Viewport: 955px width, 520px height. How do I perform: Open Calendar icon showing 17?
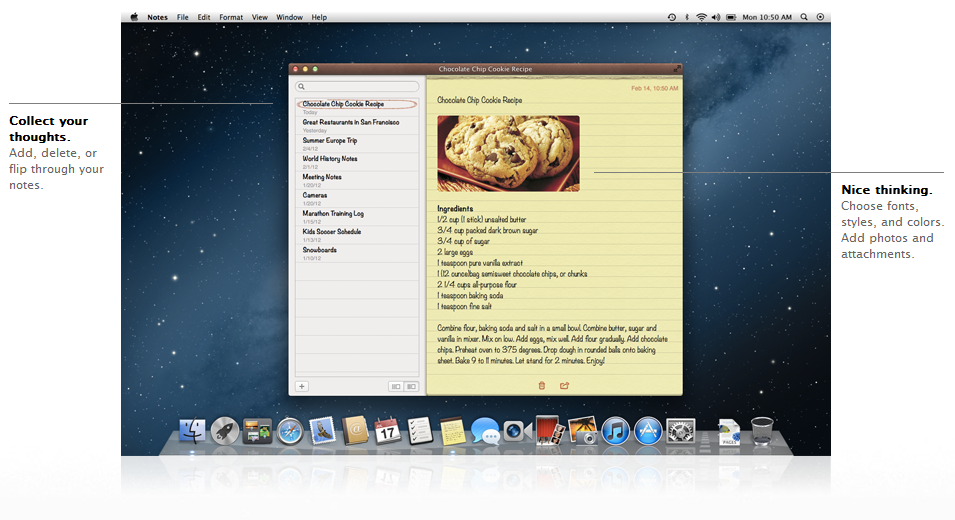click(x=387, y=430)
